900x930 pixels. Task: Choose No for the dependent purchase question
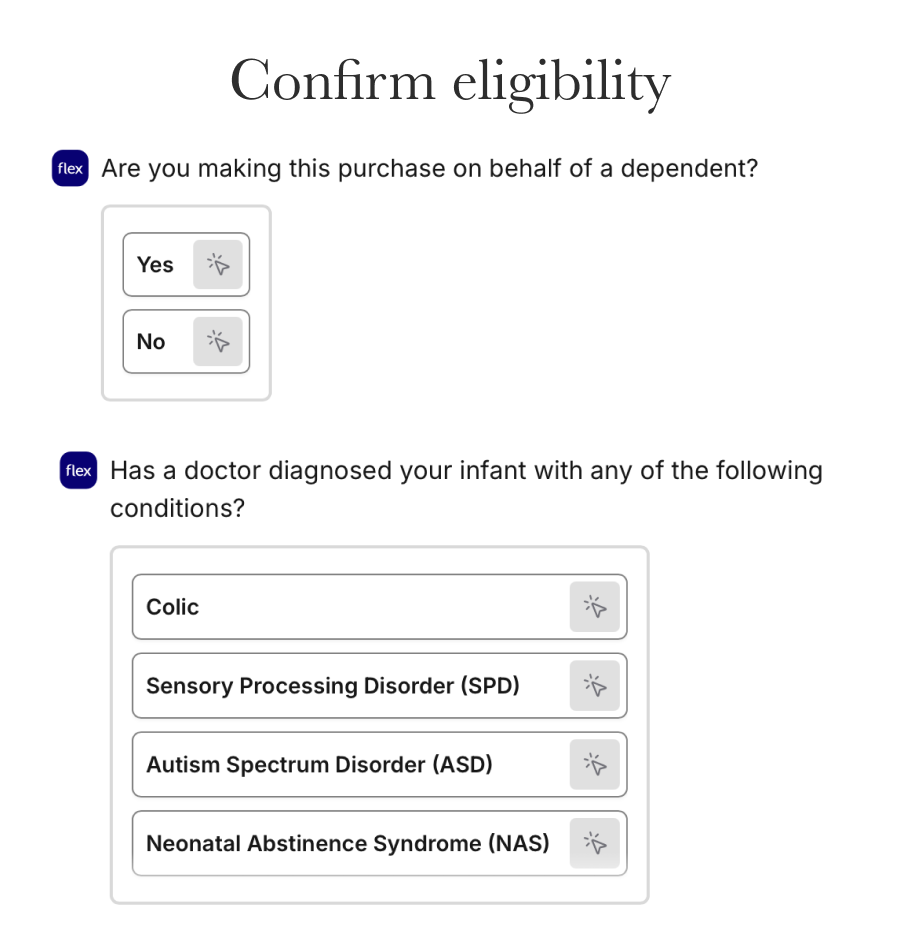[151, 342]
